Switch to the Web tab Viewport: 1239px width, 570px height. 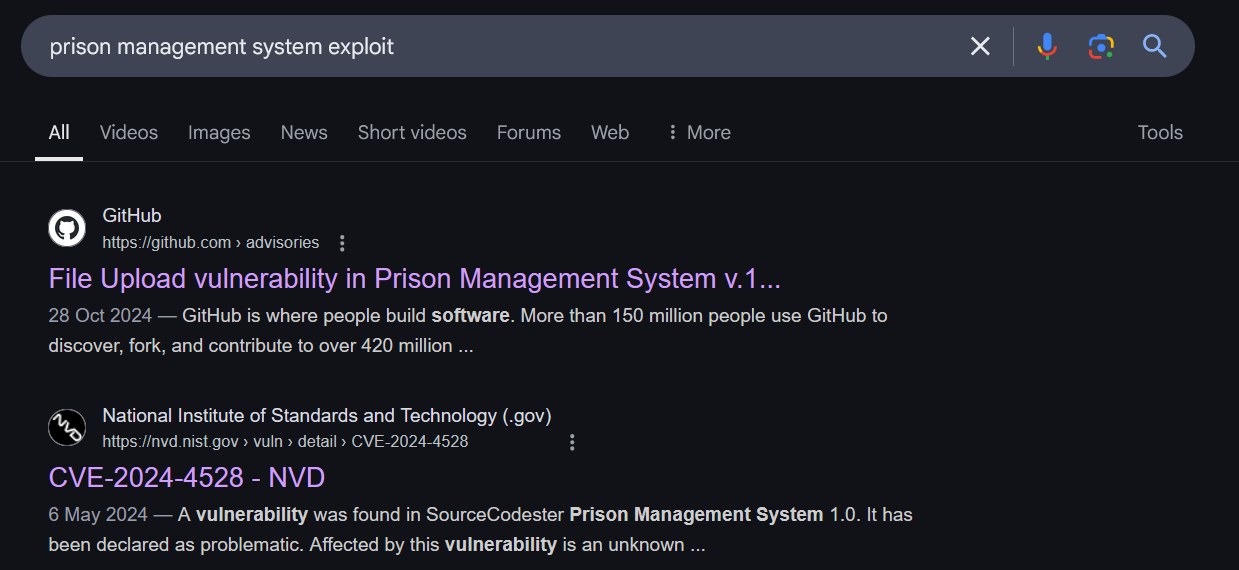tap(610, 132)
